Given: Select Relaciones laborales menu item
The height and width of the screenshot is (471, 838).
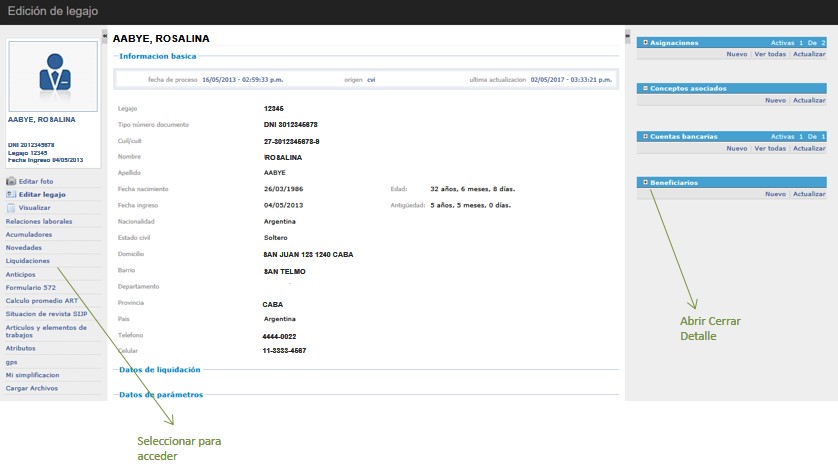Looking at the screenshot, I should pyautogui.click(x=39, y=221).
